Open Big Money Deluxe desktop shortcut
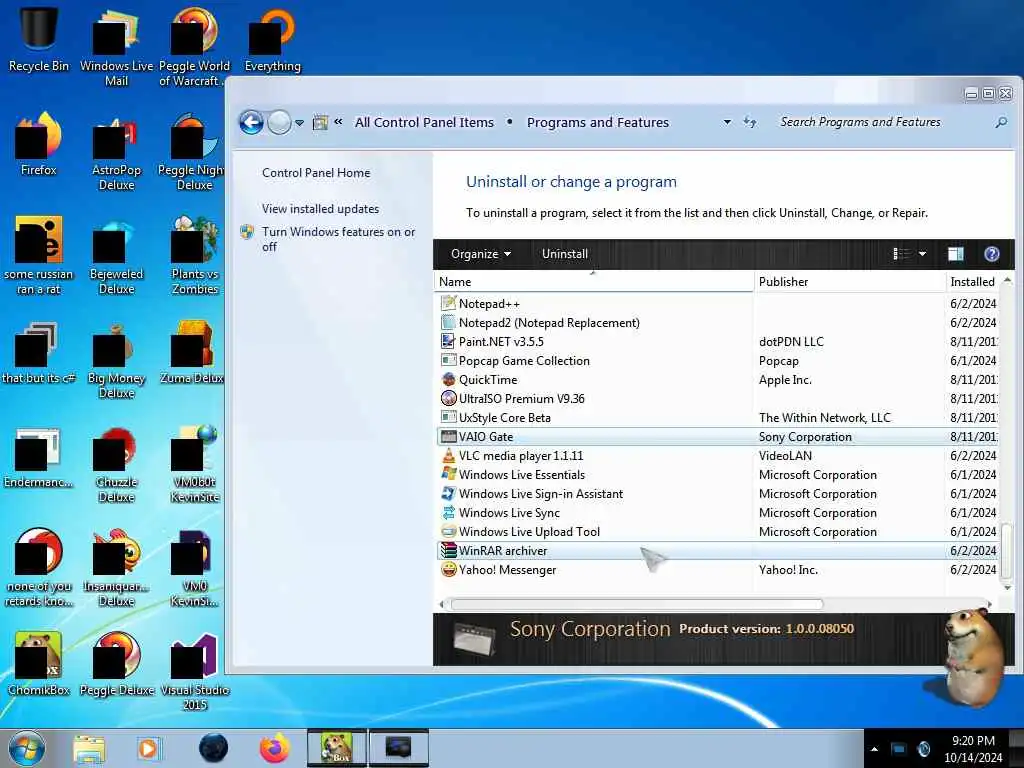The height and width of the screenshot is (768, 1024). tap(116, 360)
